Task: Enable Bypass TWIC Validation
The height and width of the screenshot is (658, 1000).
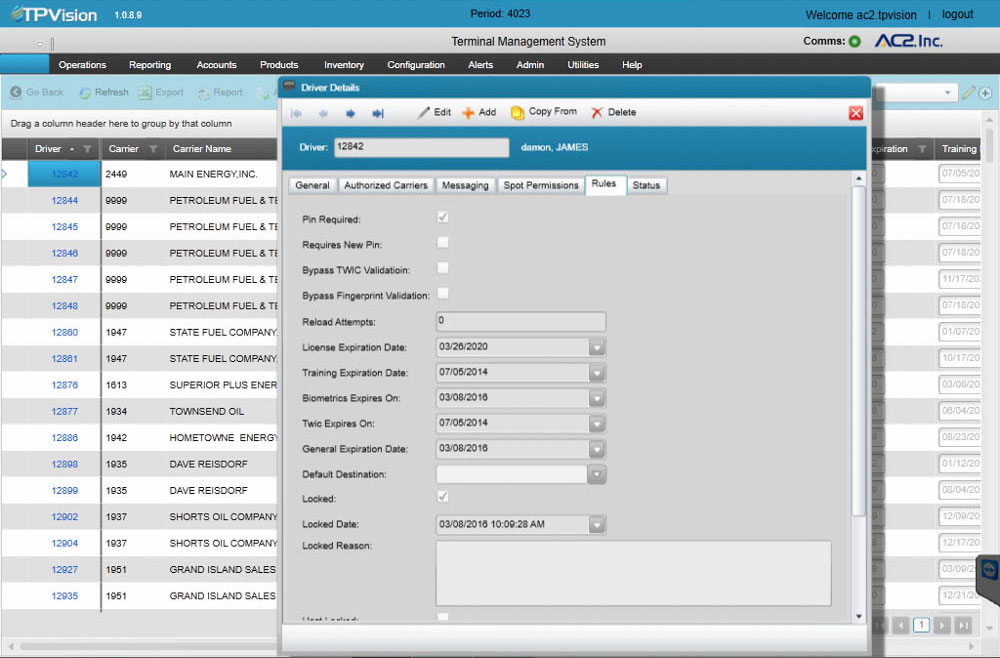Action: [442, 268]
